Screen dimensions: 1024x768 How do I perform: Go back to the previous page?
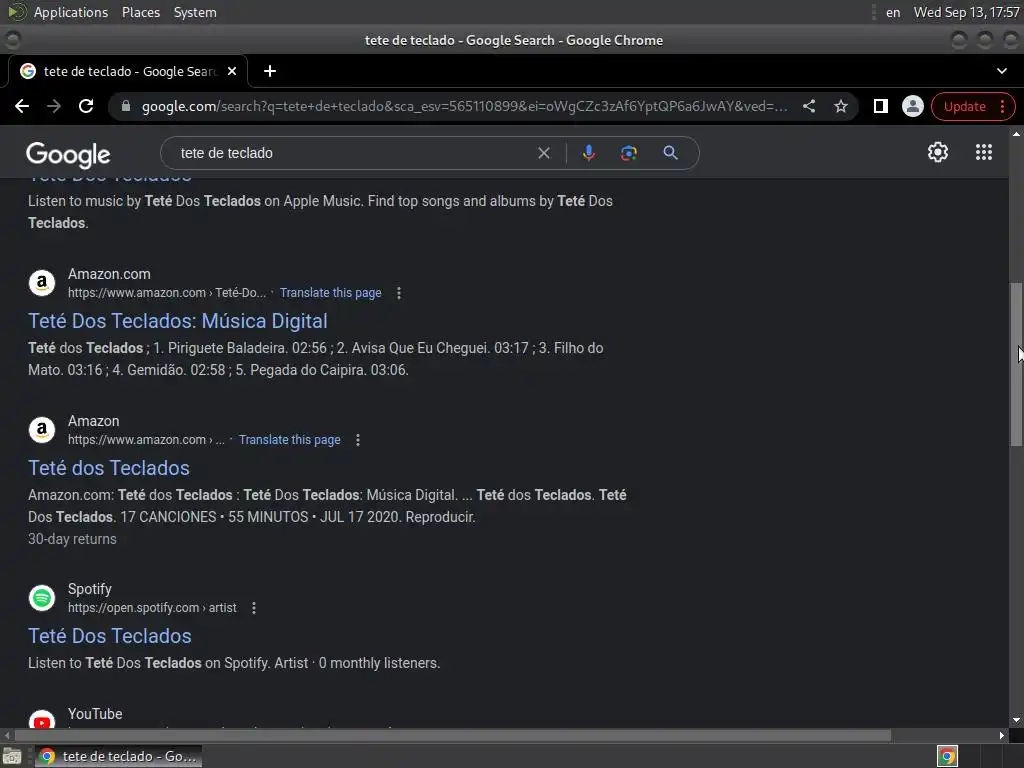click(x=22, y=106)
